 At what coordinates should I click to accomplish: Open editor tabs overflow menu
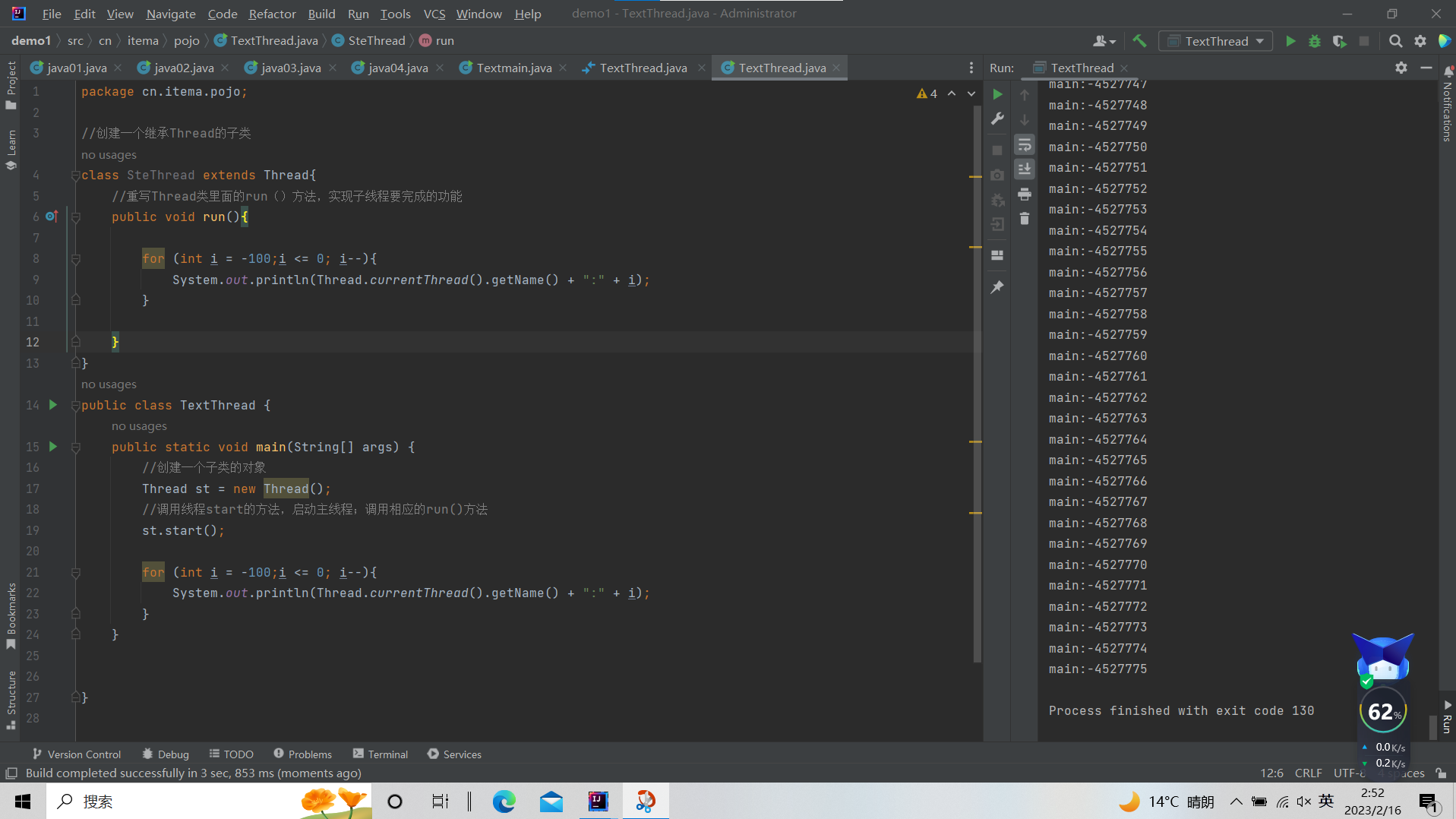pyautogui.click(x=971, y=68)
